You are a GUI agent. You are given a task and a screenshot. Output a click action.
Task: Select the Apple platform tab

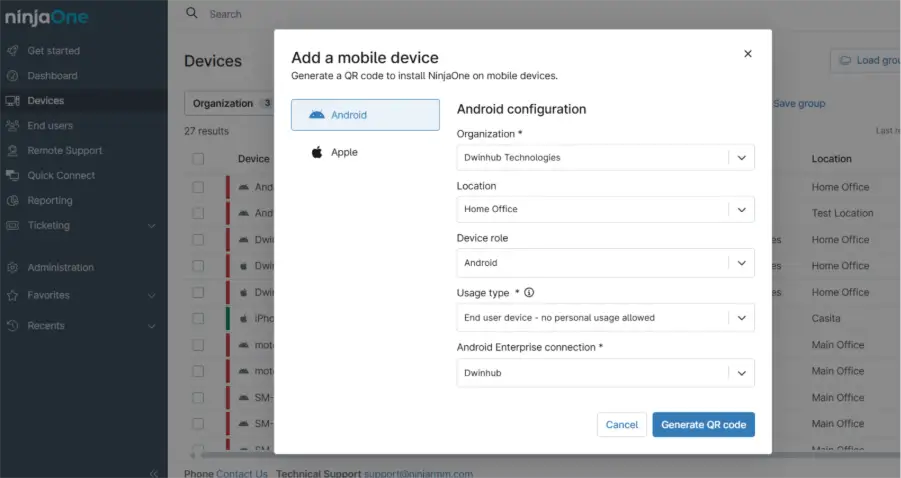click(365, 152)
